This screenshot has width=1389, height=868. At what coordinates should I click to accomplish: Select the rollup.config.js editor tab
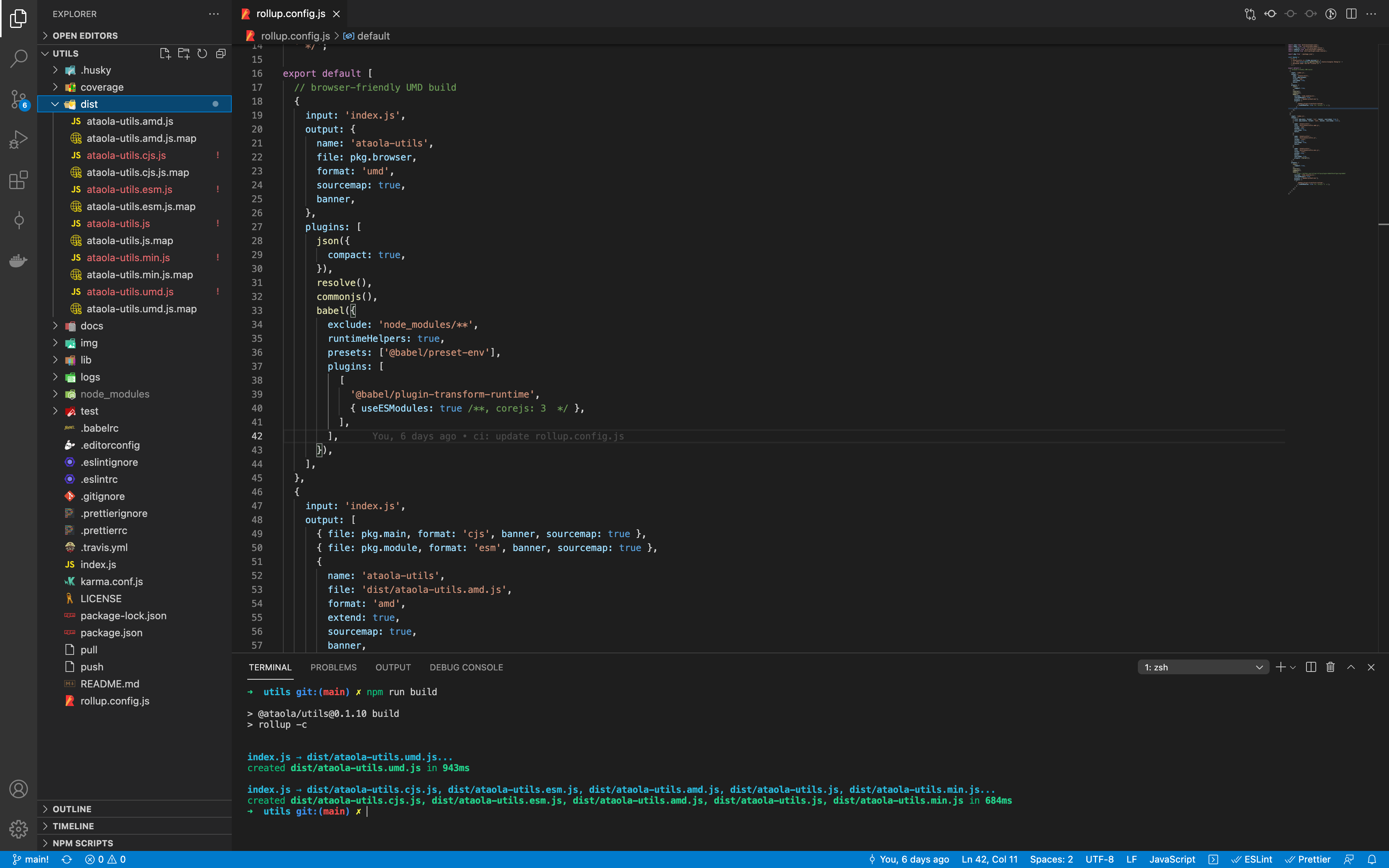290,14
